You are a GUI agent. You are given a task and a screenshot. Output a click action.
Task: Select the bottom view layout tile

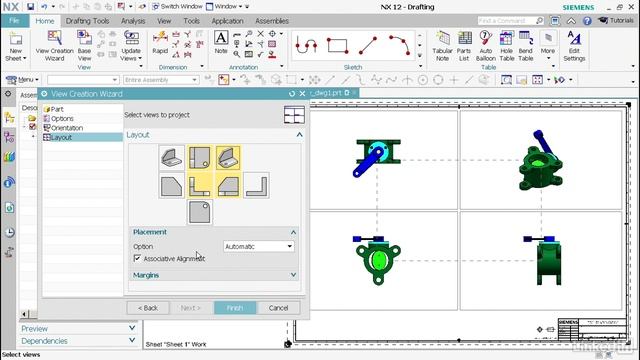200,212
